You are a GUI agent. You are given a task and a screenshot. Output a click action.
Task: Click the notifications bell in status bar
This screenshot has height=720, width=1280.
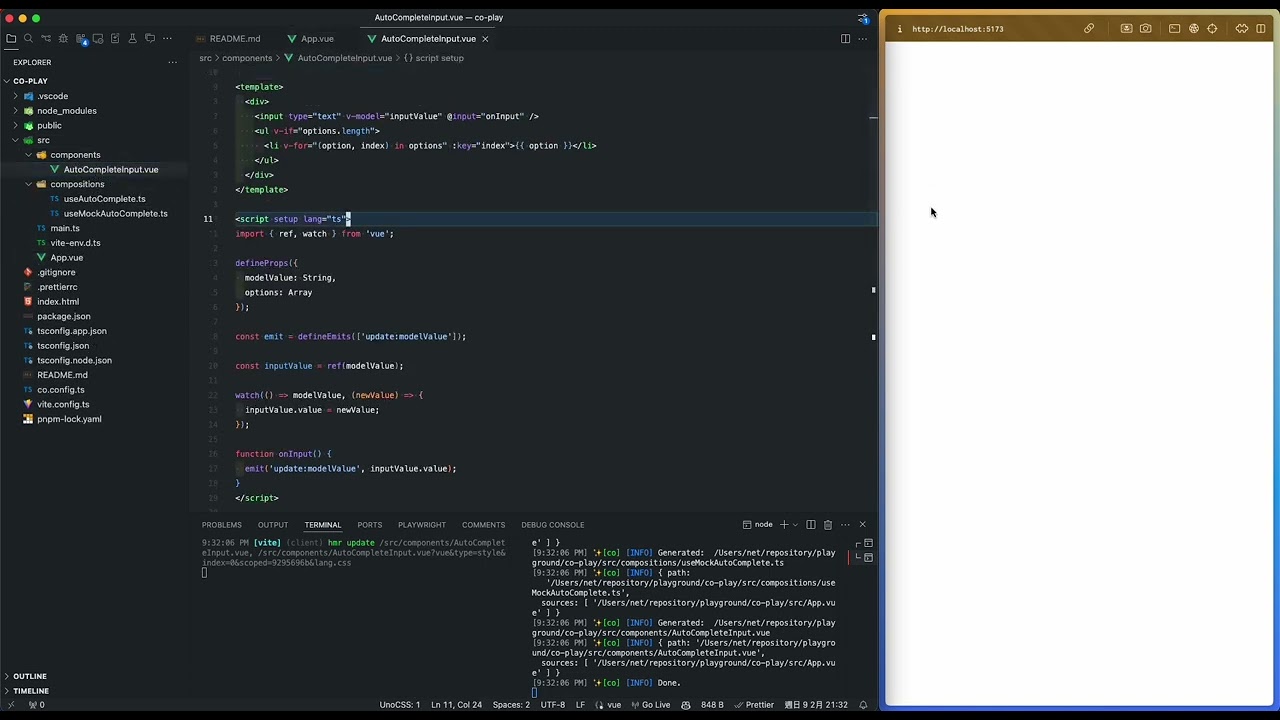(x=863, y=705)
